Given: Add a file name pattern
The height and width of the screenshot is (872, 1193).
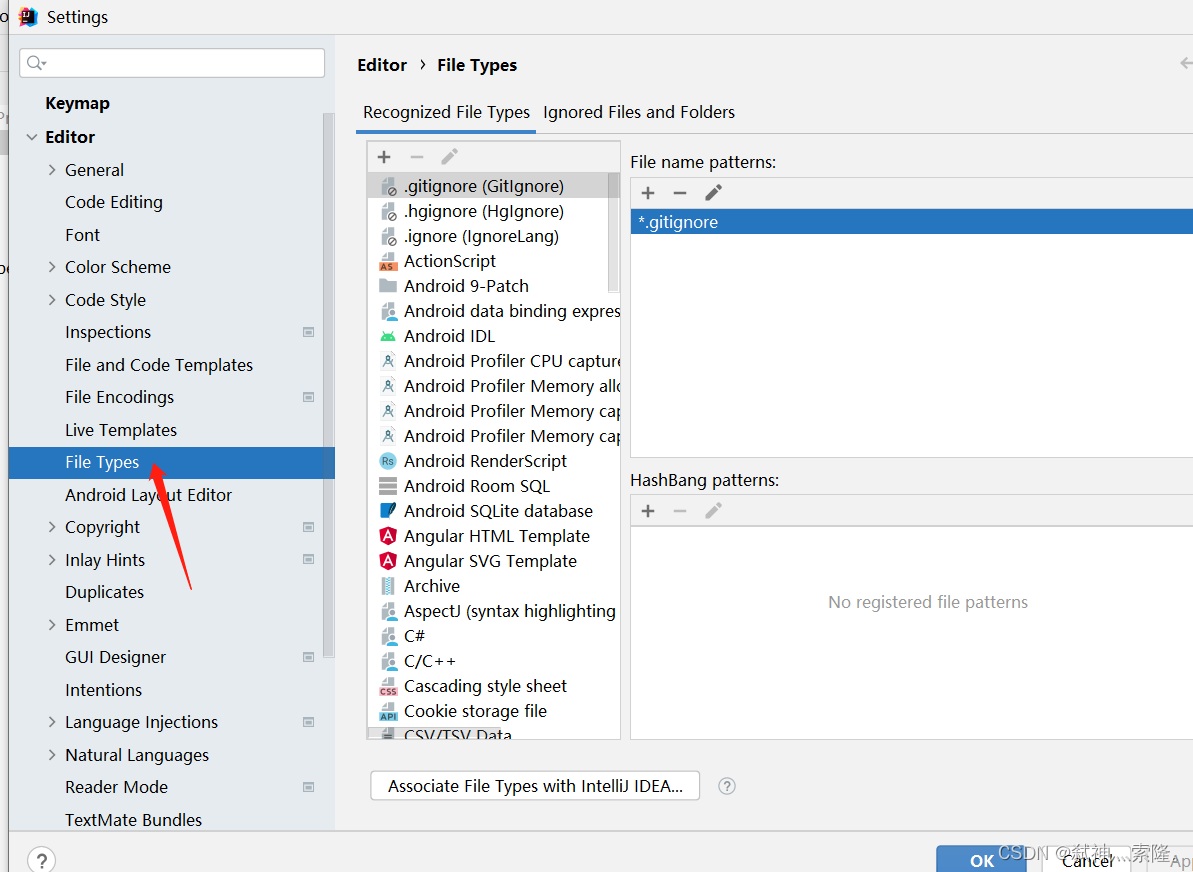Looking at the screenshot, I should pos(648,193).
